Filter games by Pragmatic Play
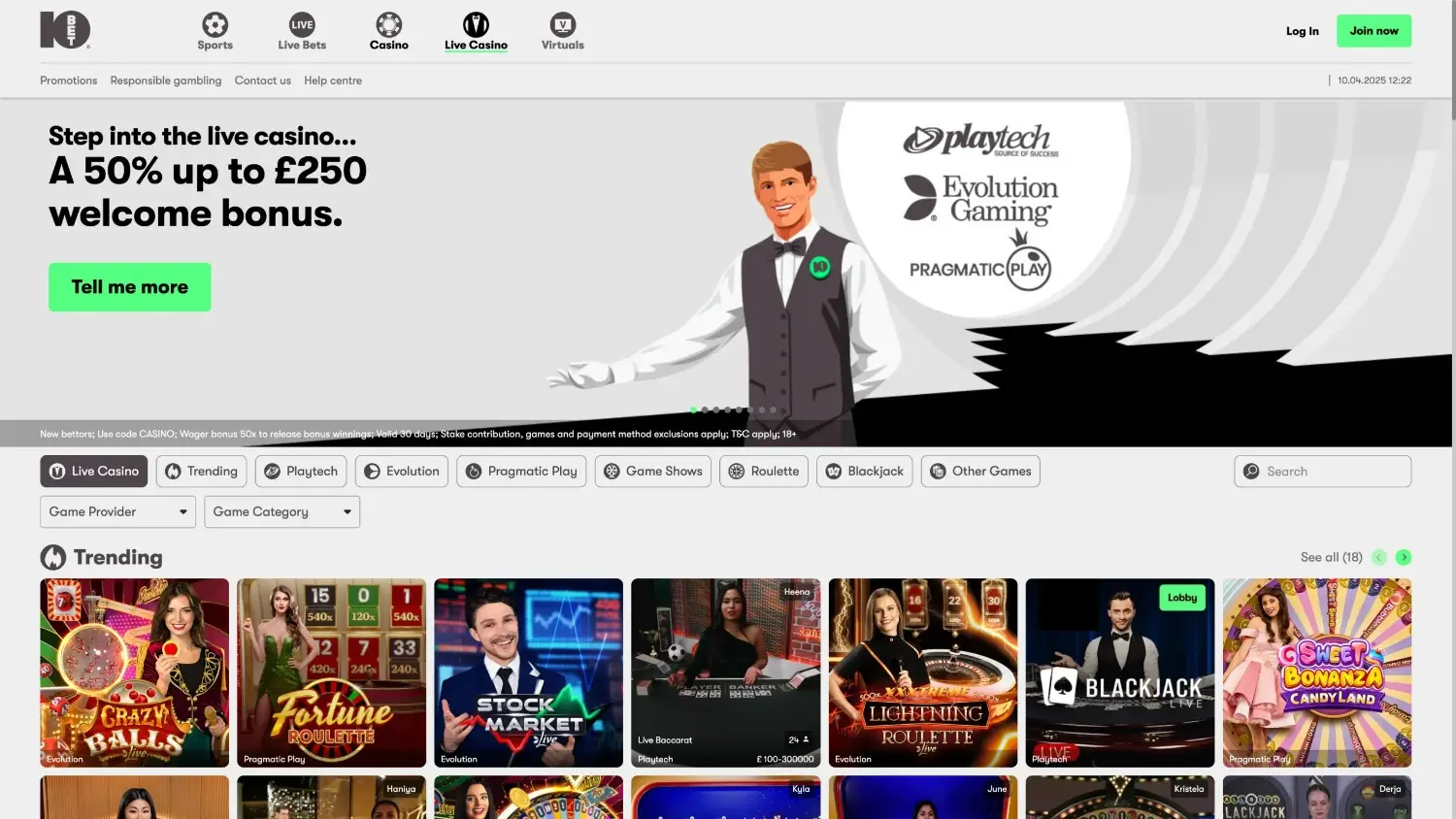This screenshot has width=1456, height=819. (x=521, y=472)
